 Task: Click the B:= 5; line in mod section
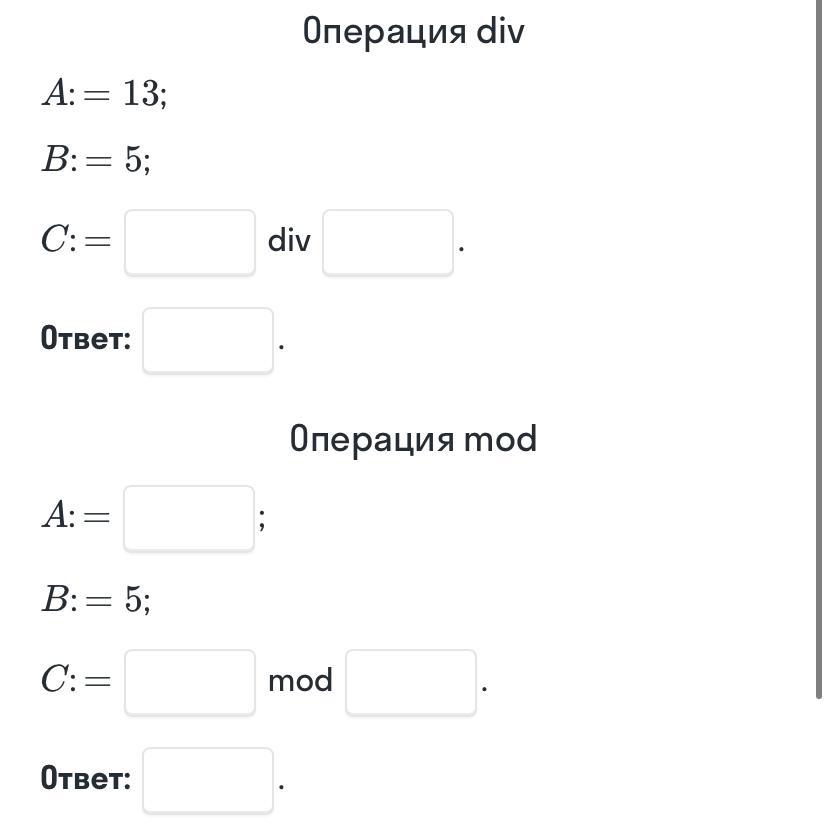pos(96,600)
